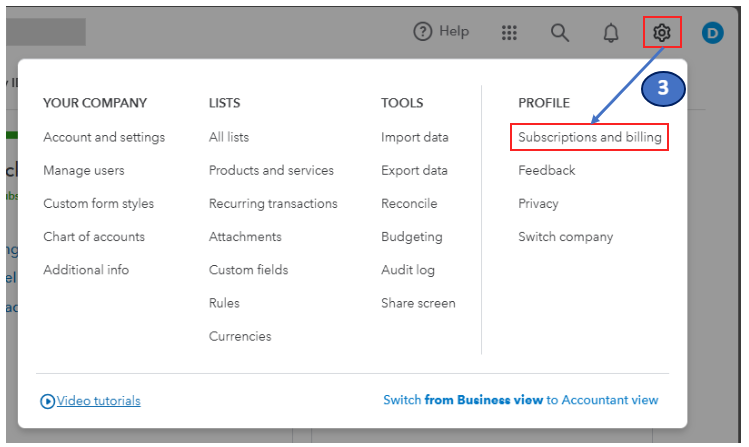Open Manage users
Screen dimensions: 749x447
pyautogui.click(x=84, y=170)
